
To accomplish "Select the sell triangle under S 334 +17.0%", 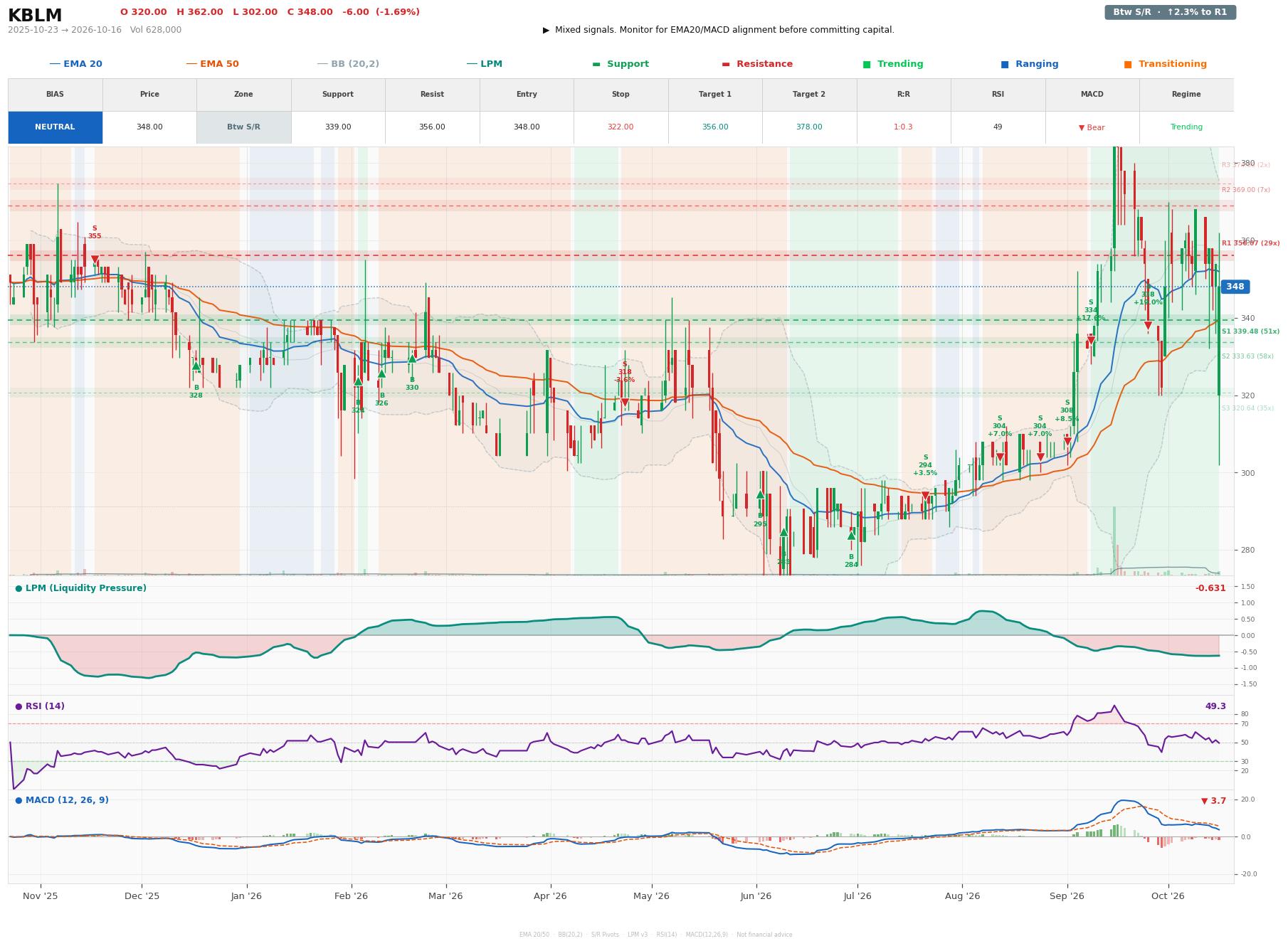I will [x=1091, y=341].
